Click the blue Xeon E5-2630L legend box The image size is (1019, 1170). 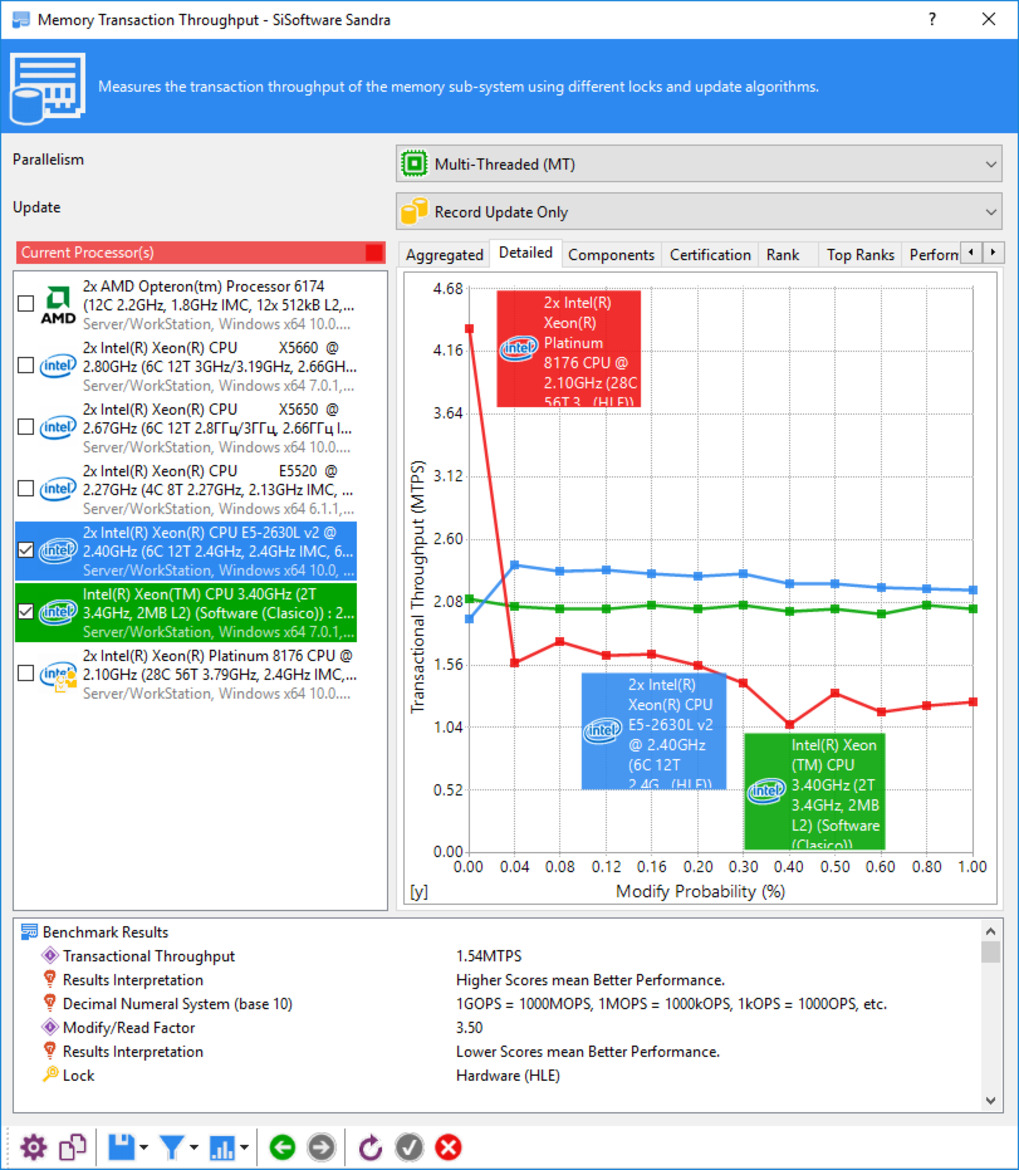click(653, 731)
